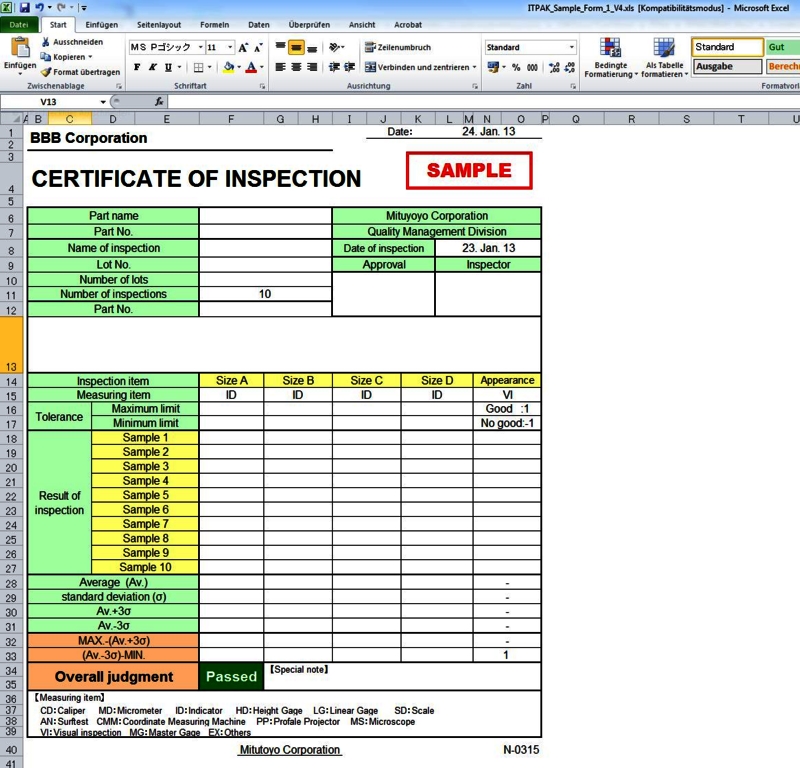Click the insert function fx icon
Image resolution: width=800 pixels, height=768 pixels.
pyautogui.click(x=159, y=102)
